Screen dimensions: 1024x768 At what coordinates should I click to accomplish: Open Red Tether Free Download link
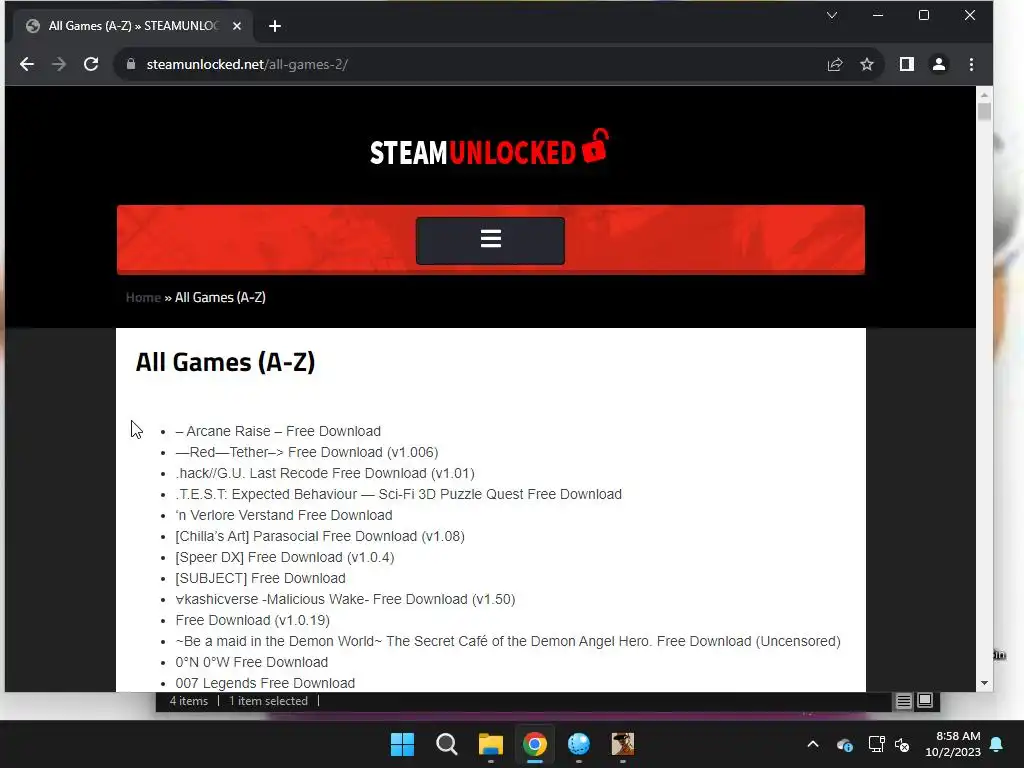coord(307,452)
